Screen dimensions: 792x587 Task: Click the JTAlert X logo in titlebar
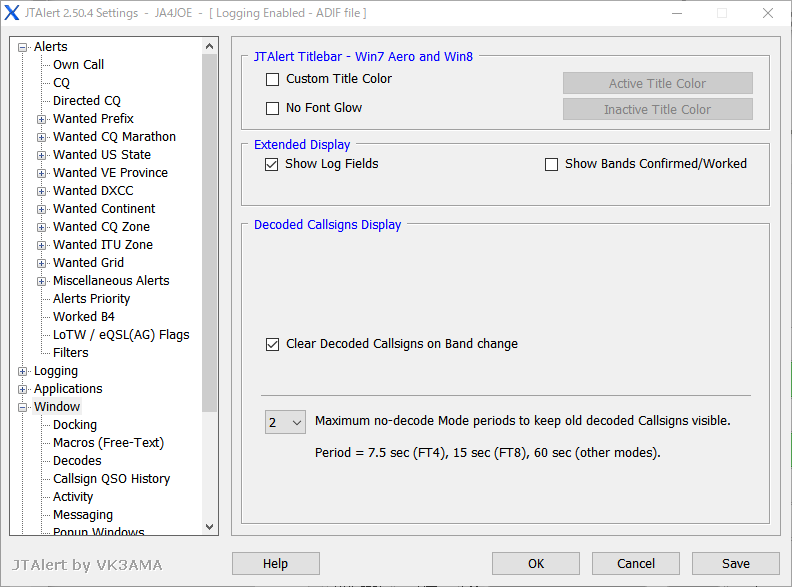click(x=12, y=13)
